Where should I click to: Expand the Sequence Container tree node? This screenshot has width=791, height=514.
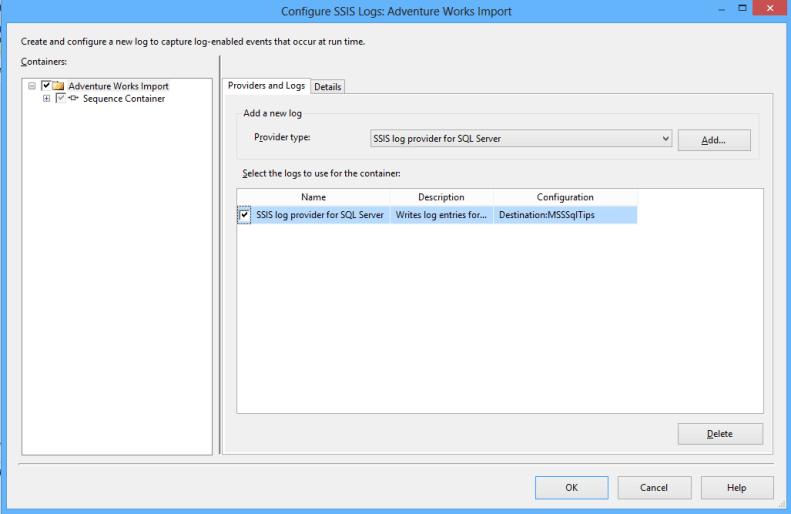pos(46,98)
